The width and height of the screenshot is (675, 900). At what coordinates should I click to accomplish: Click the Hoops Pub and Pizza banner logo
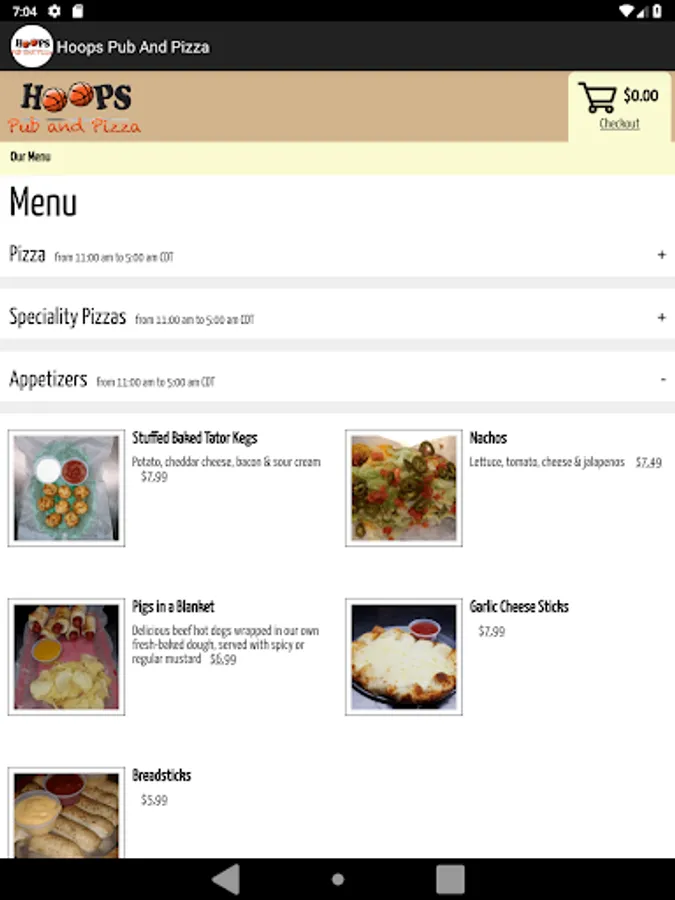75,107
